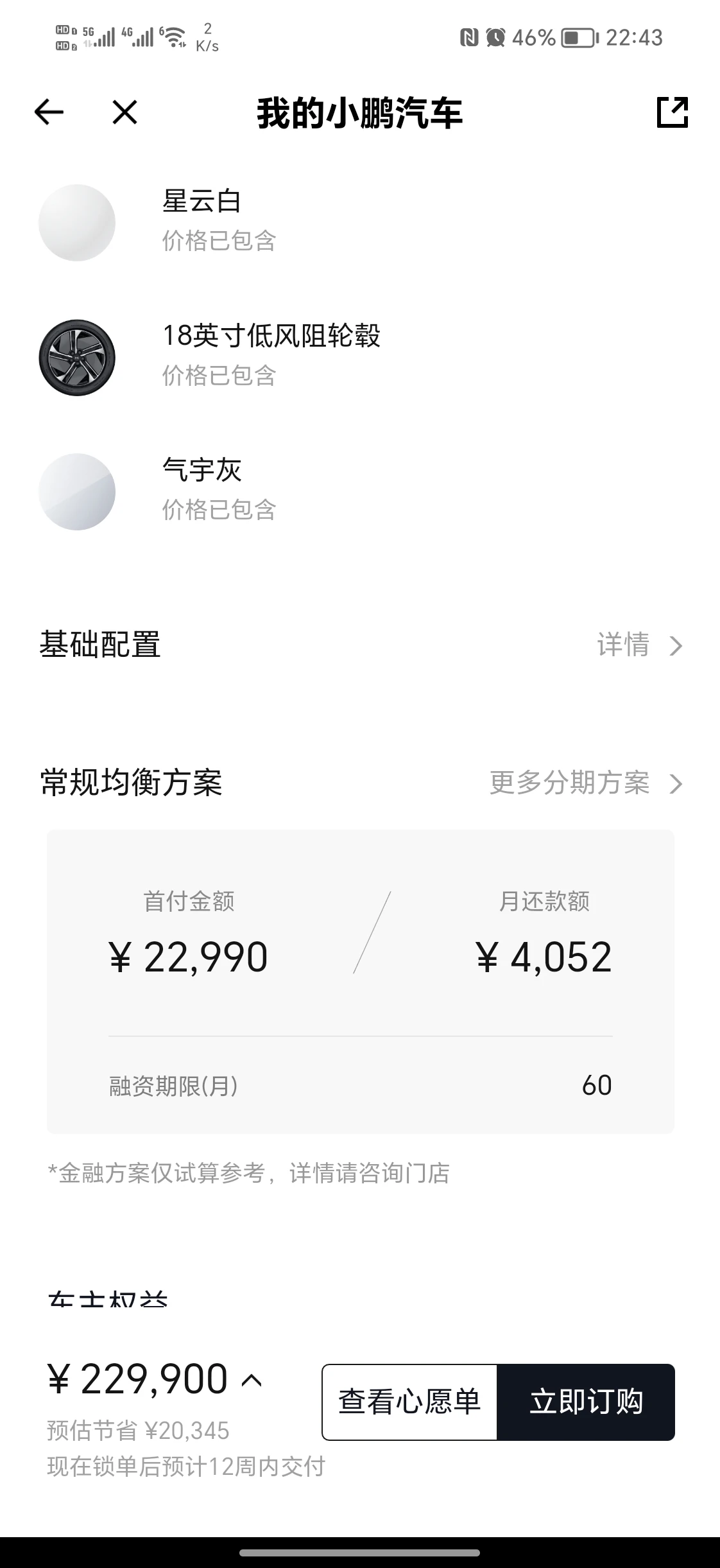Tap the 18英寸低风阻轮毂 wheel thumbnail
The height and width of the screenshot is (1568, 720).
click(77, 358)
